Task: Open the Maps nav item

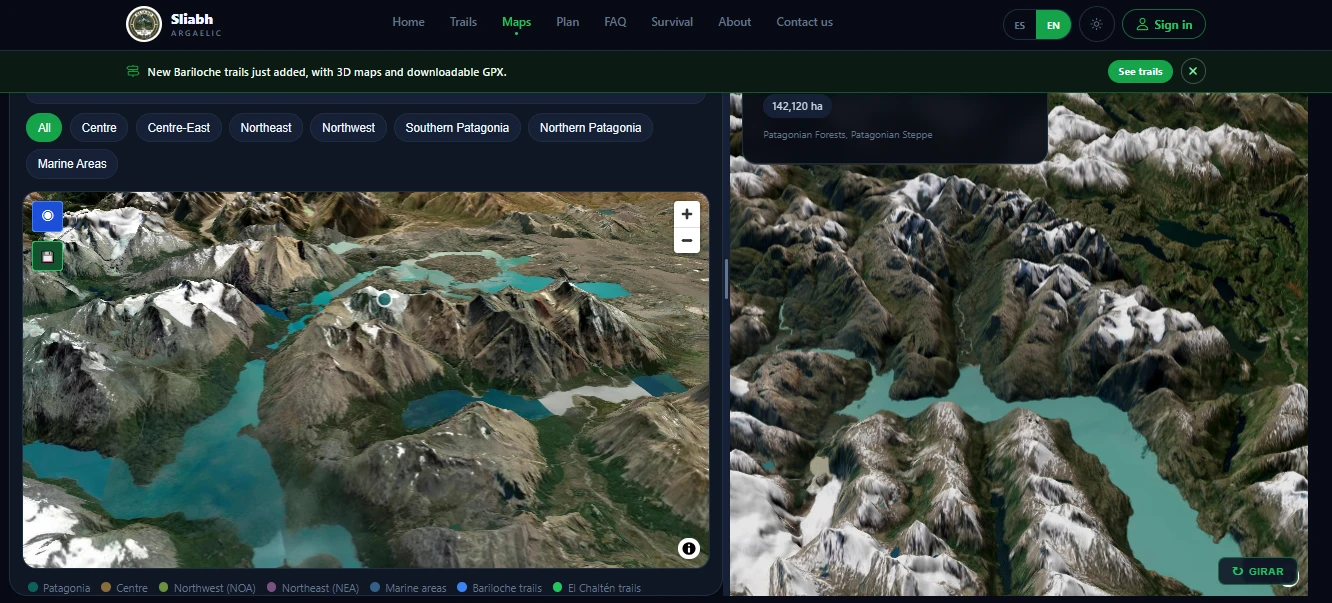Action: tap(516, 22)
